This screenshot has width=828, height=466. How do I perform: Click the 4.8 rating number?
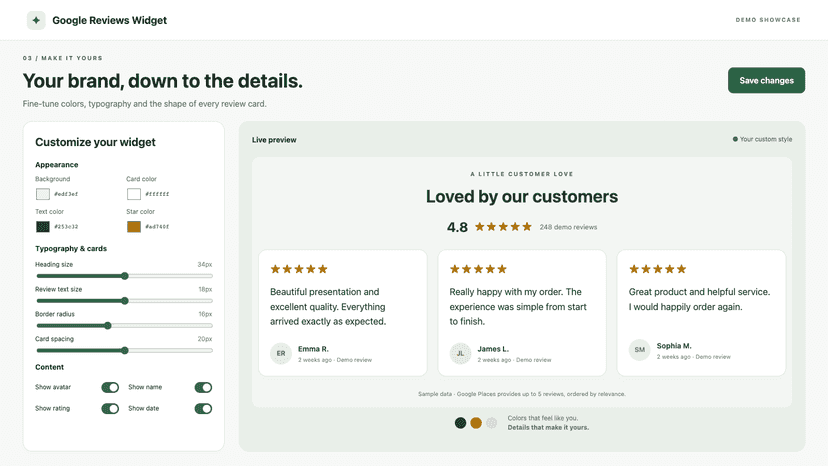pos(457,227)
